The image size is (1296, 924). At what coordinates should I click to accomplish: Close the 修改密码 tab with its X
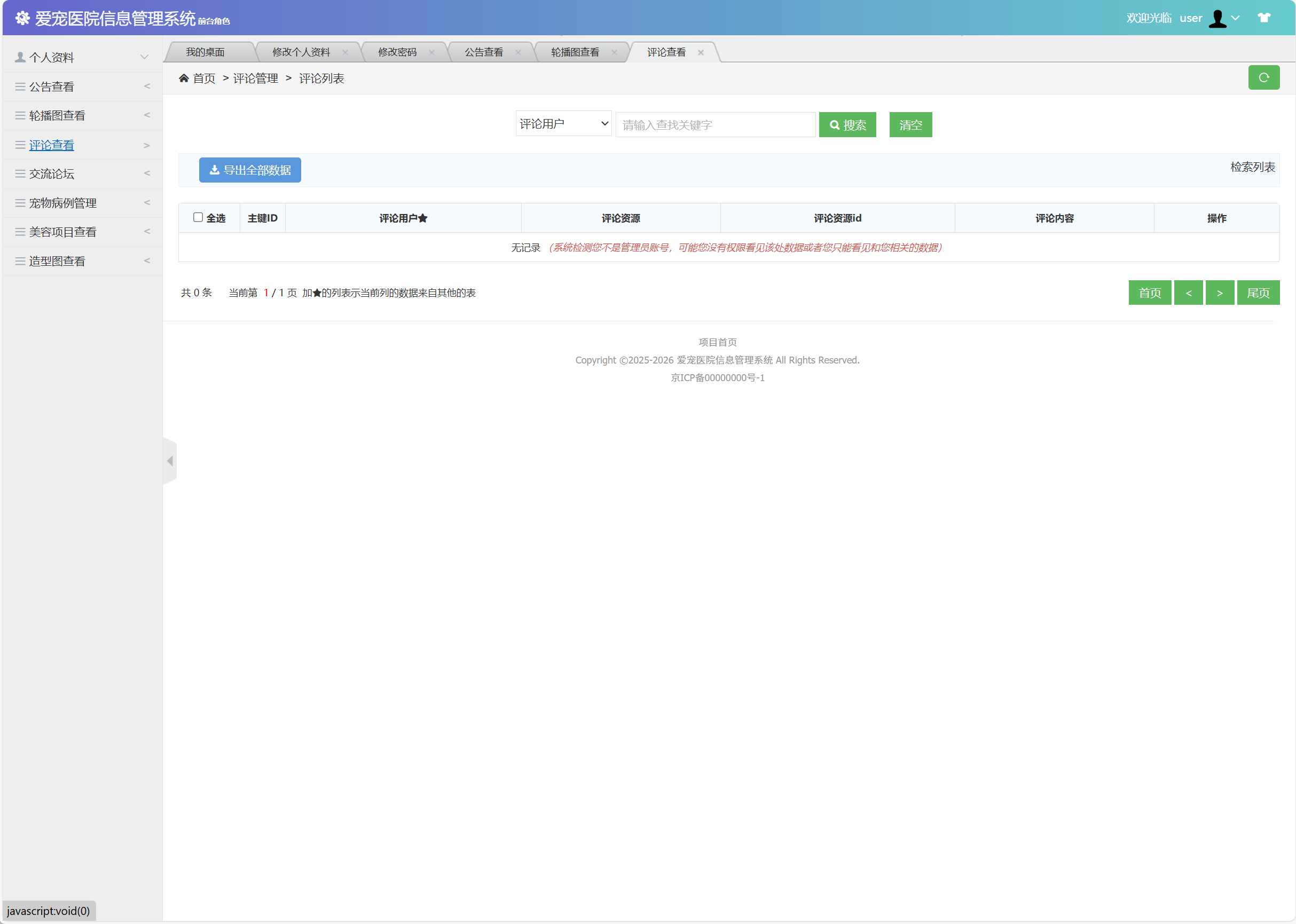[431, 52]
